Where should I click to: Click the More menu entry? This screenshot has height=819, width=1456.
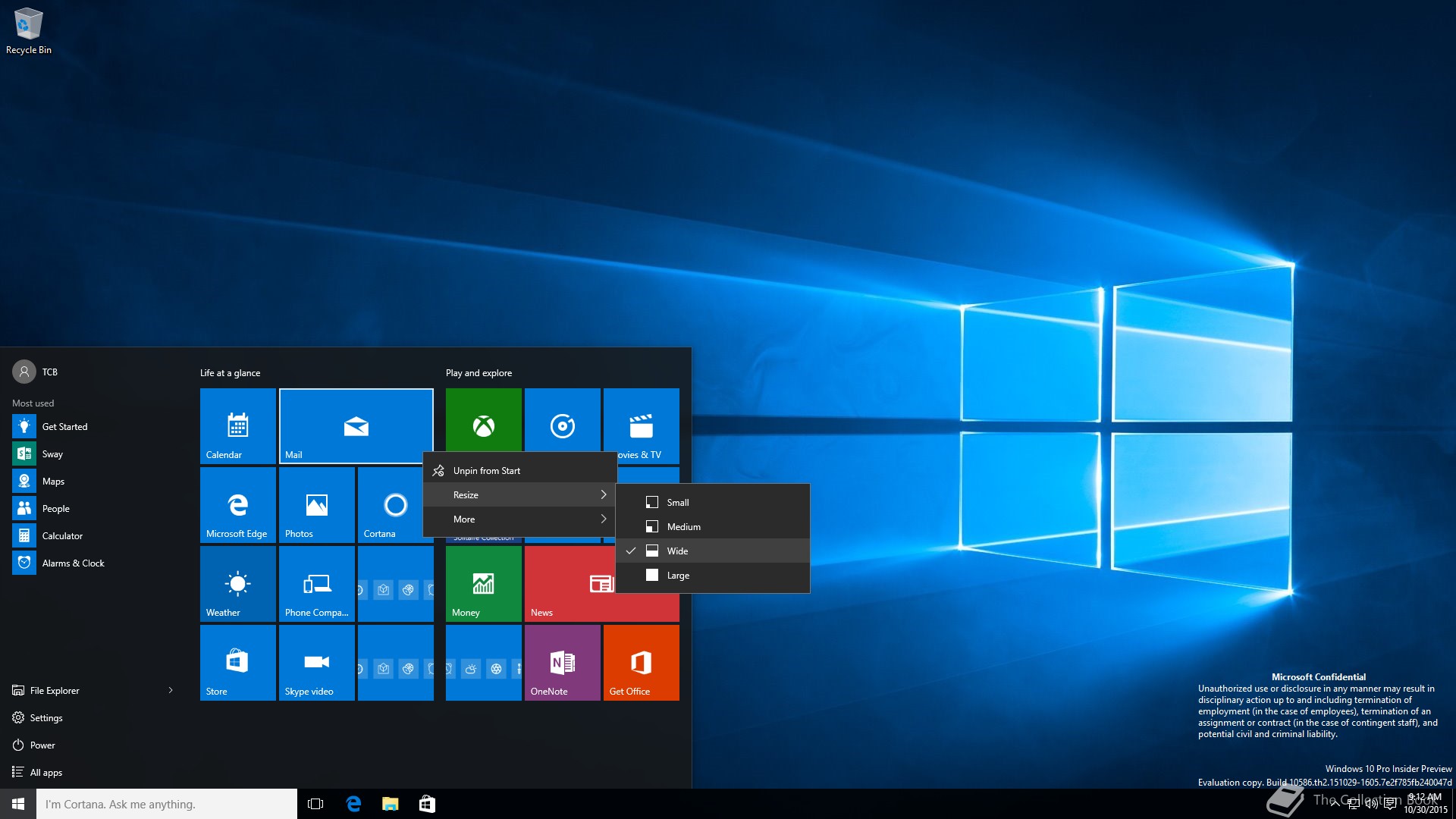519,519
